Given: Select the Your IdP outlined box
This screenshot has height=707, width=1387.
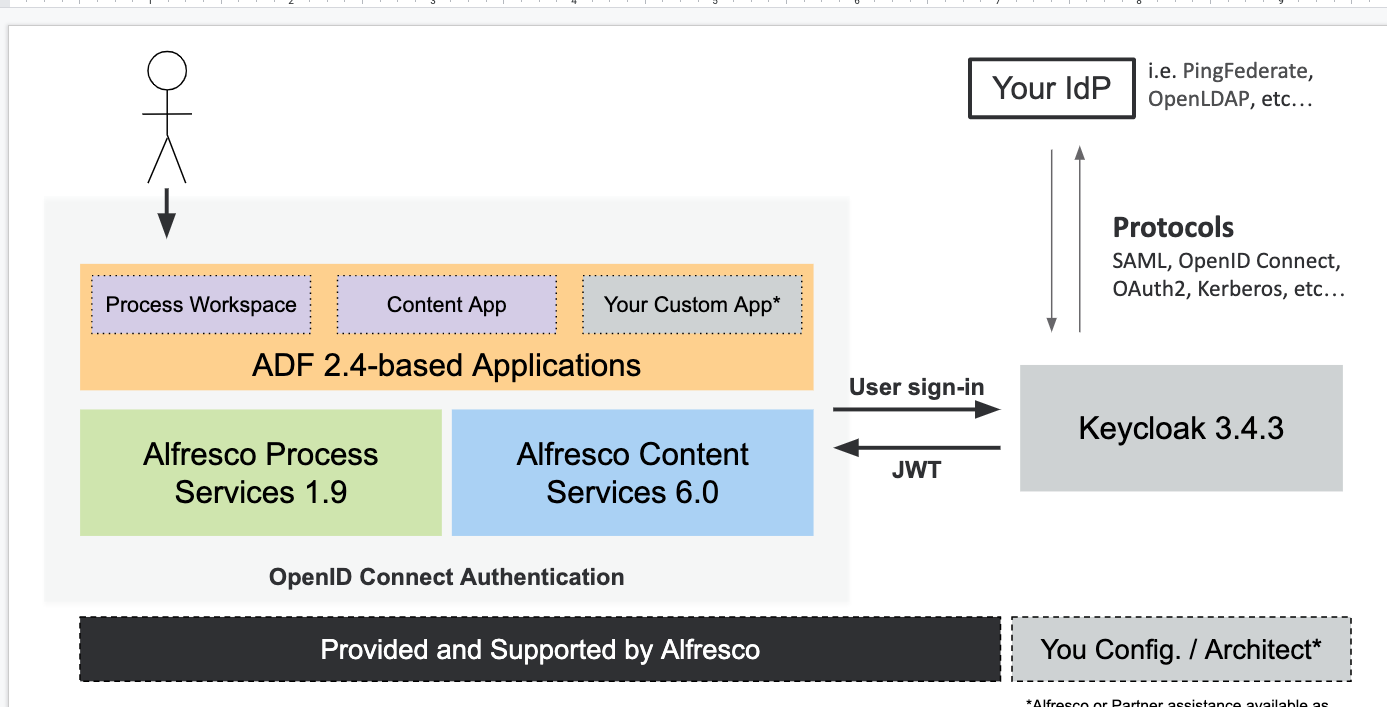Looking at the screenshot, I should (x=1052, y=88).
